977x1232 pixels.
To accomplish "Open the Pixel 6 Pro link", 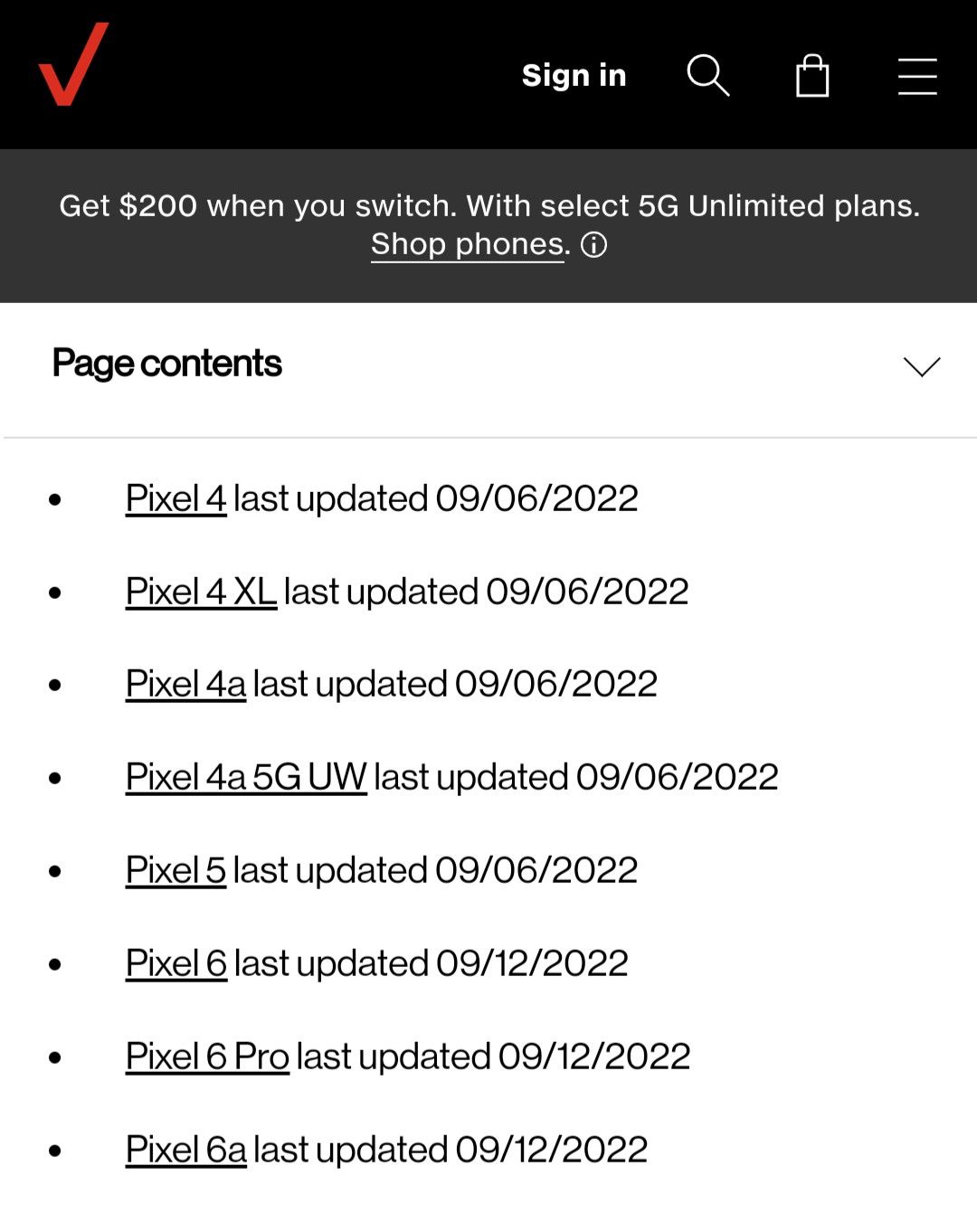I will click(207, 1057).
